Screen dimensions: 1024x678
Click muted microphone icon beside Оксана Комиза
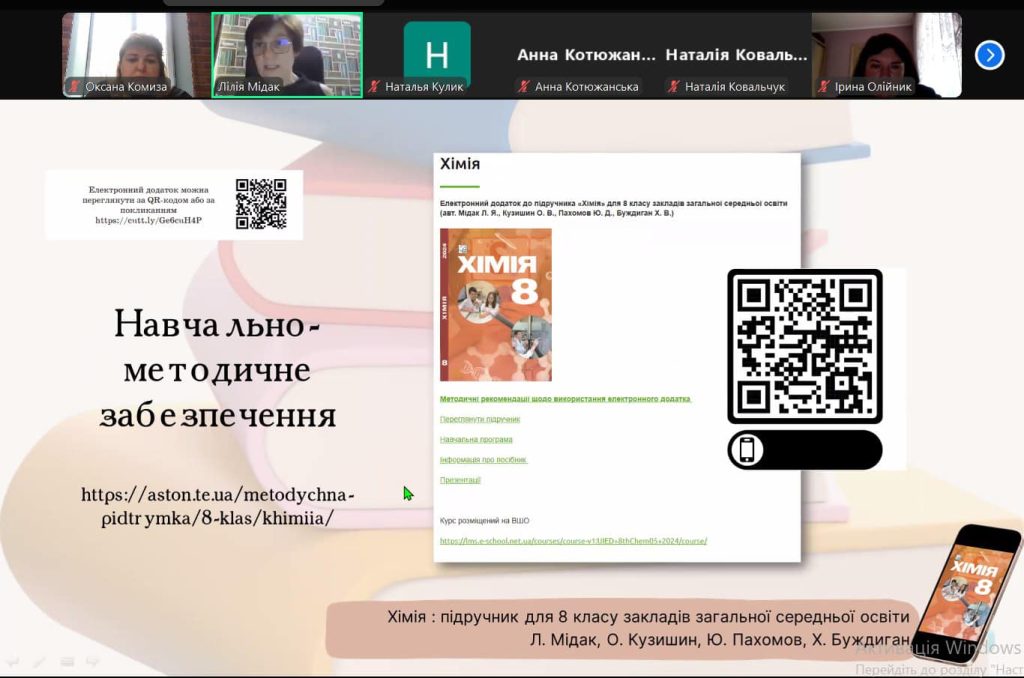pos(74,86)
